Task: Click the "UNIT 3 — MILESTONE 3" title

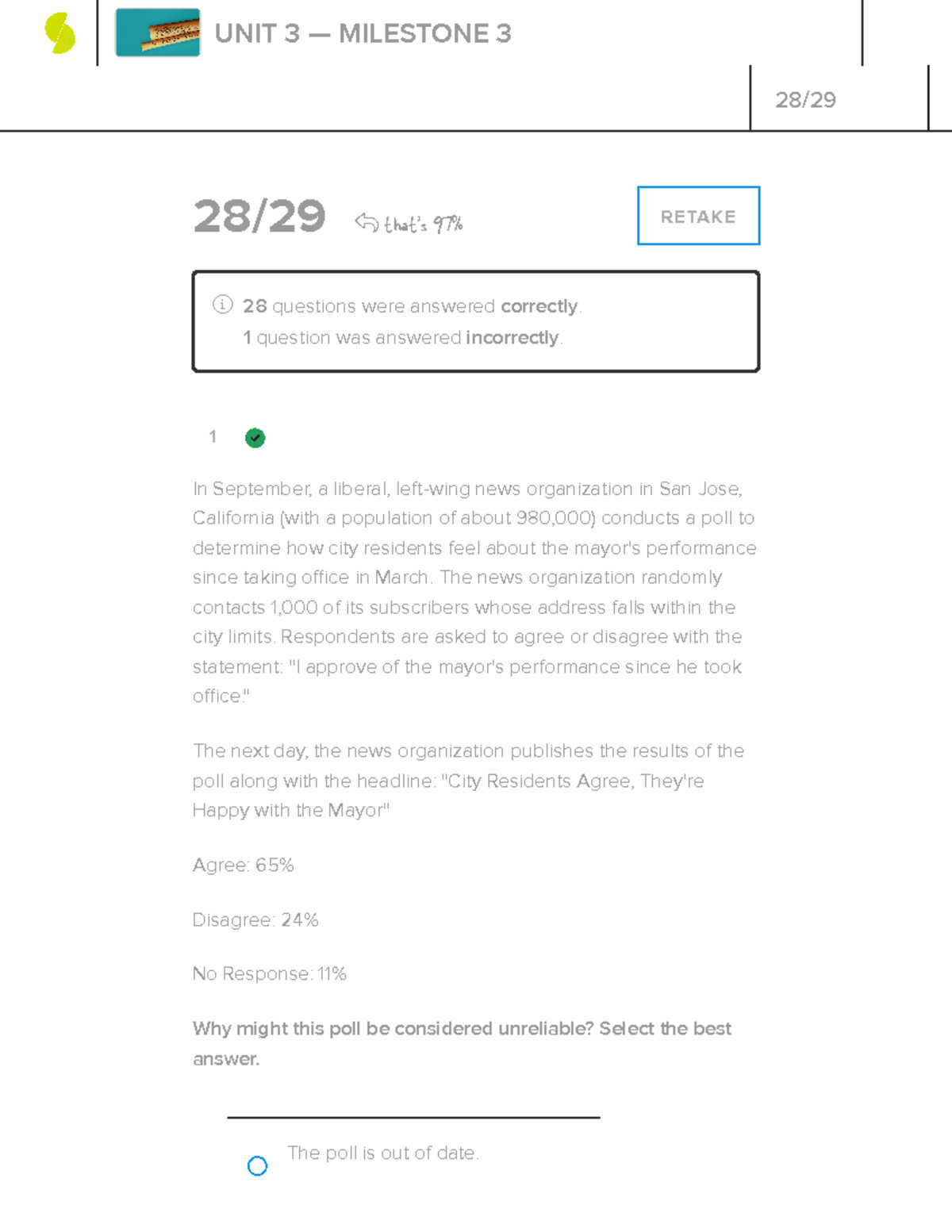Action: [363, 34]
